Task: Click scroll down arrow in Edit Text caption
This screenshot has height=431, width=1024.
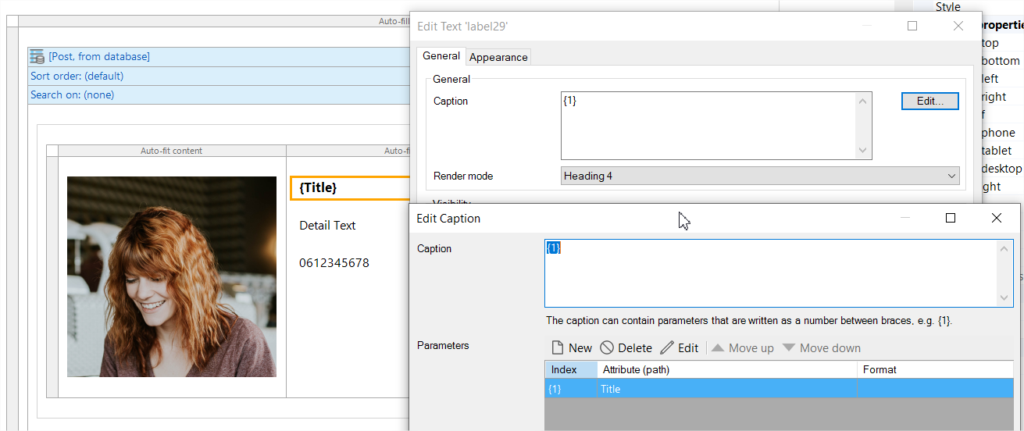Action: (x=863, y=150)
